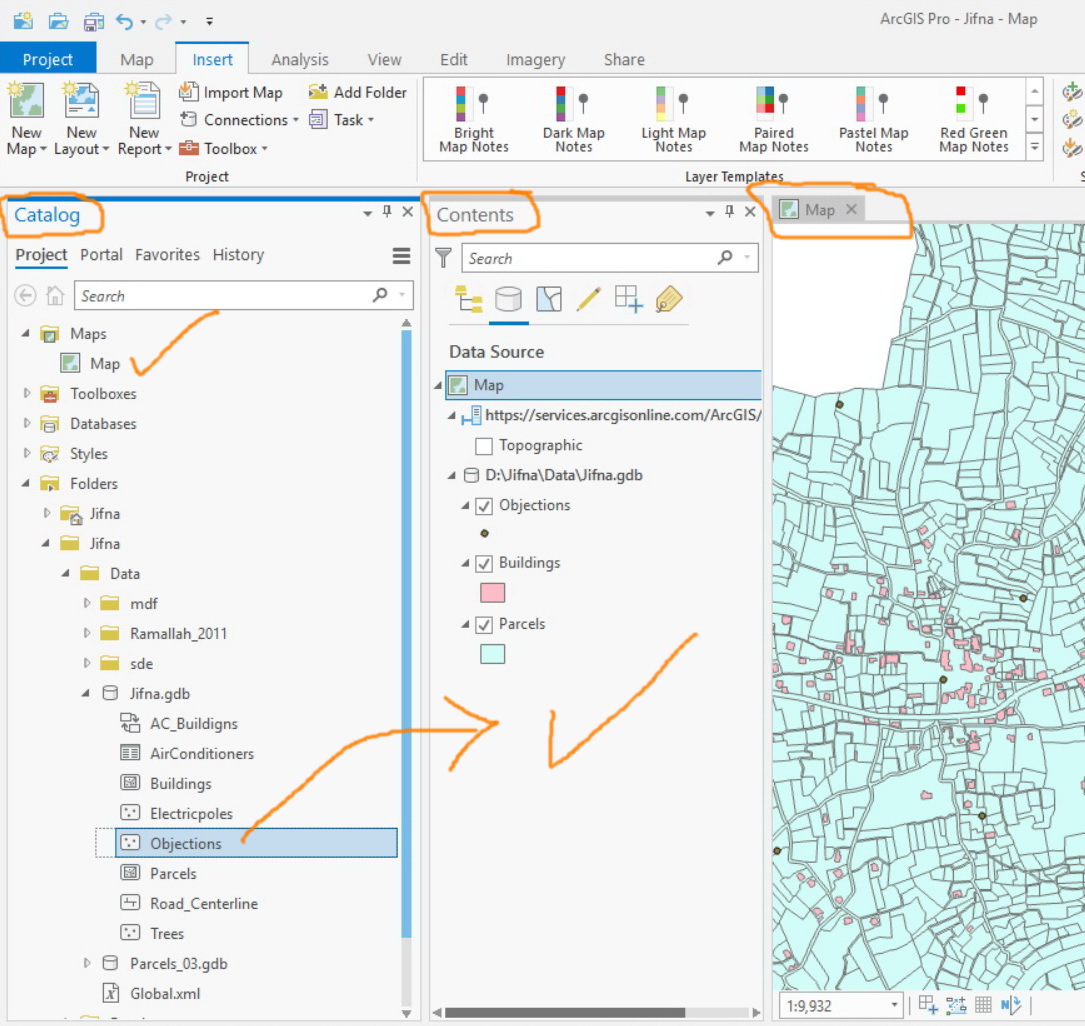The image size is (1085, 1026).
Task: Click Catalog pane hamburger menu icon
Action: tap(401, 256)
